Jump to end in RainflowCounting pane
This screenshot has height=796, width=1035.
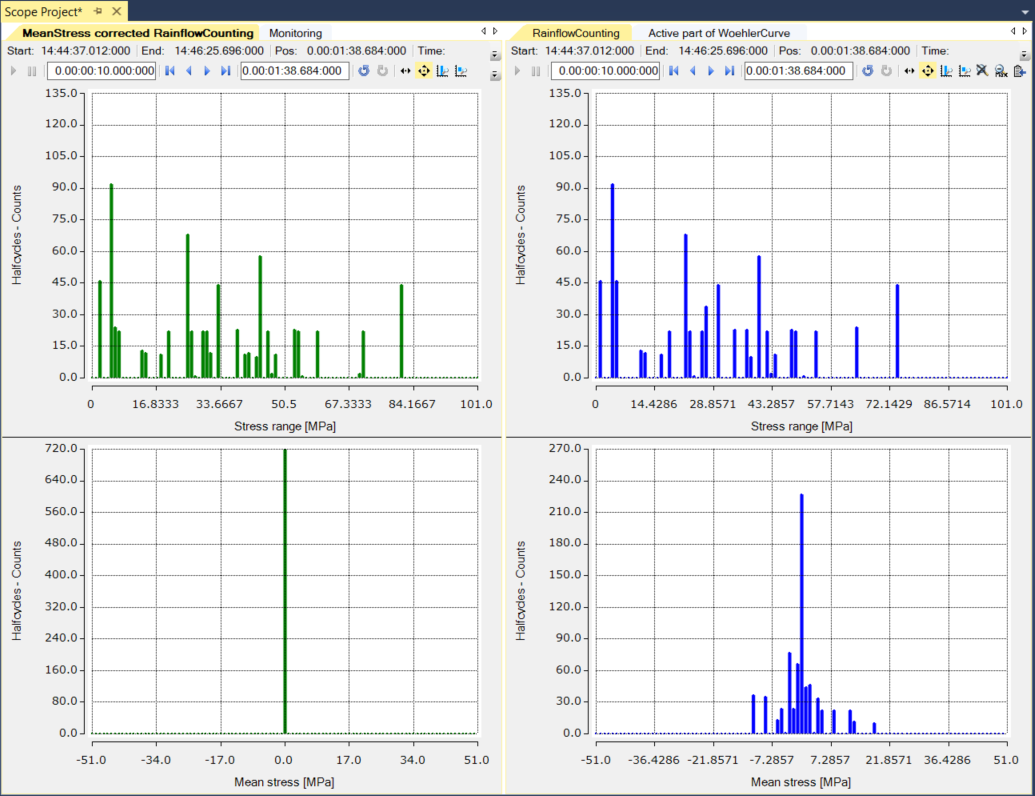click(729, 71)
